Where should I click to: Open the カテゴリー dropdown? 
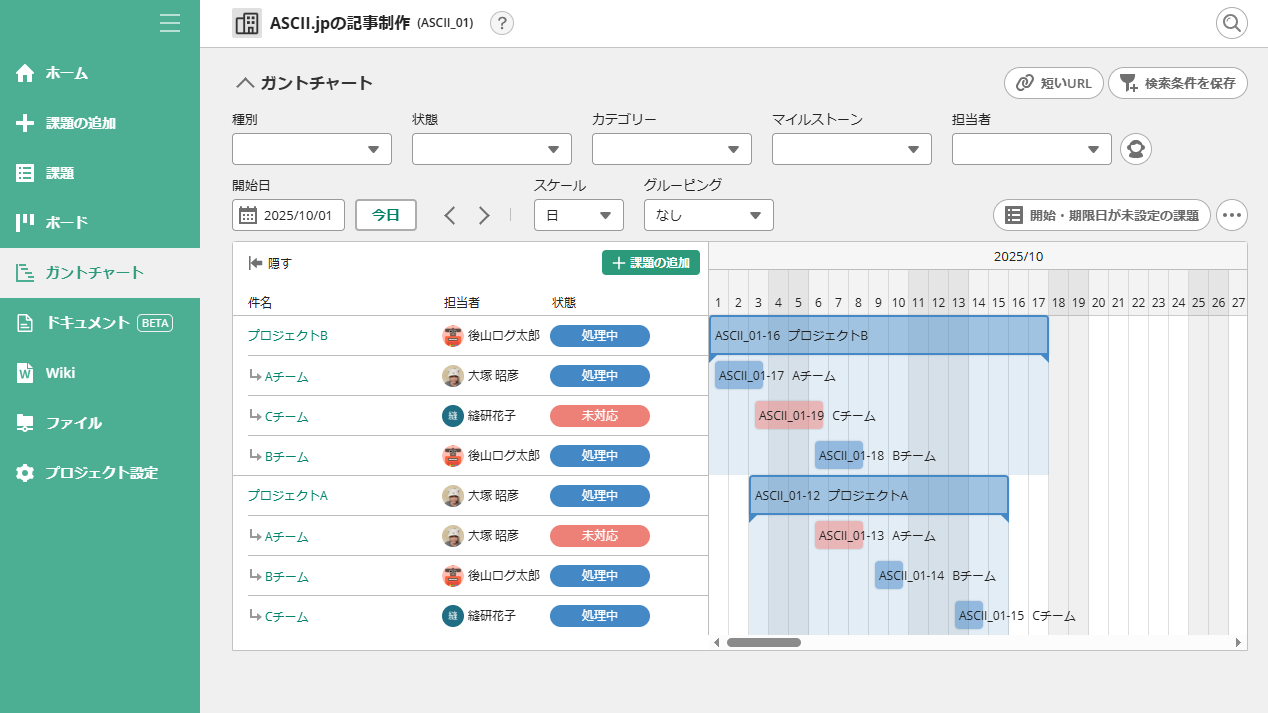click(672, 149)
